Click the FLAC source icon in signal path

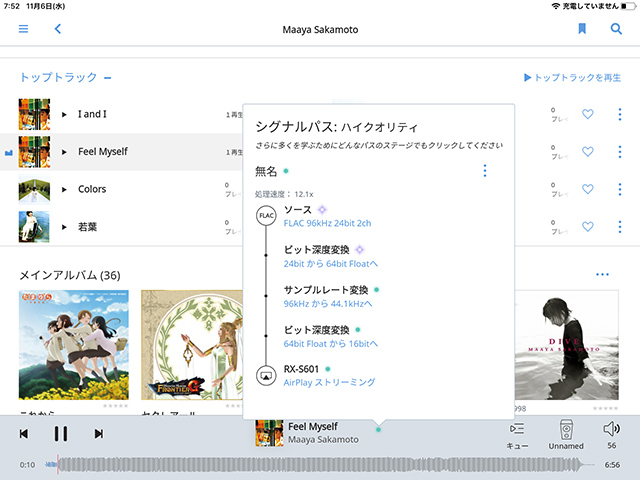click(x=266, y=216)
